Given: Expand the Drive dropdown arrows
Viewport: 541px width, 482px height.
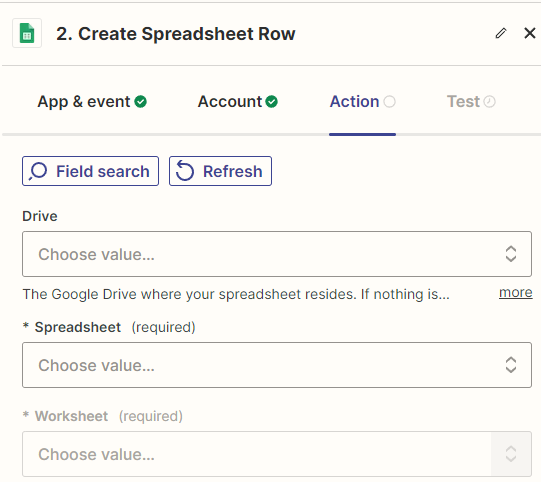Looking at the screenshot, I should click(511, 254).
